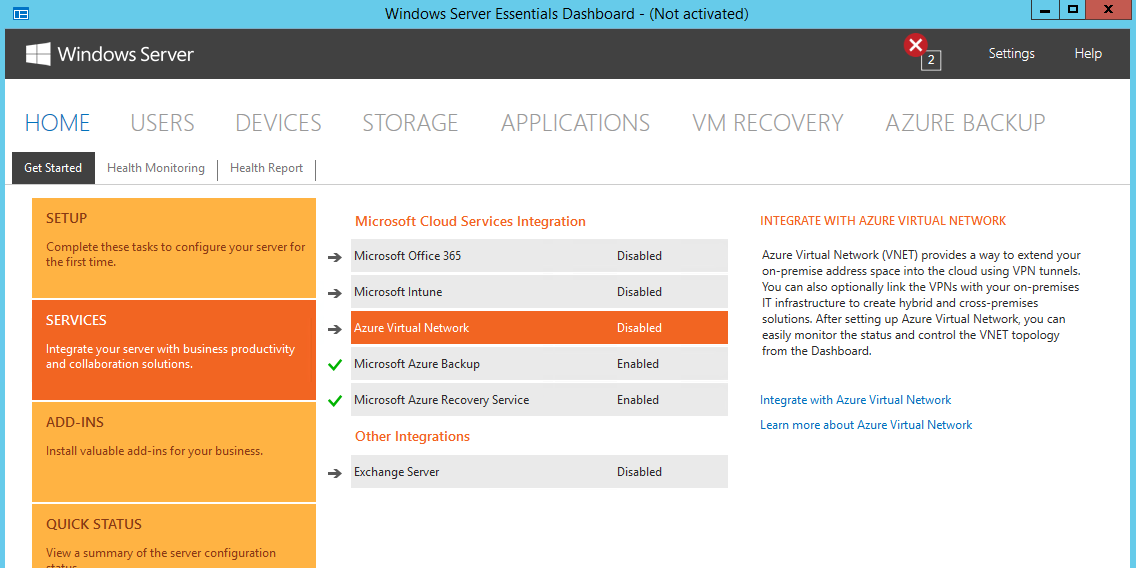Screen dimensions: 1136x568
Task: Select the SETUP category panel
Action: (174, 248)
